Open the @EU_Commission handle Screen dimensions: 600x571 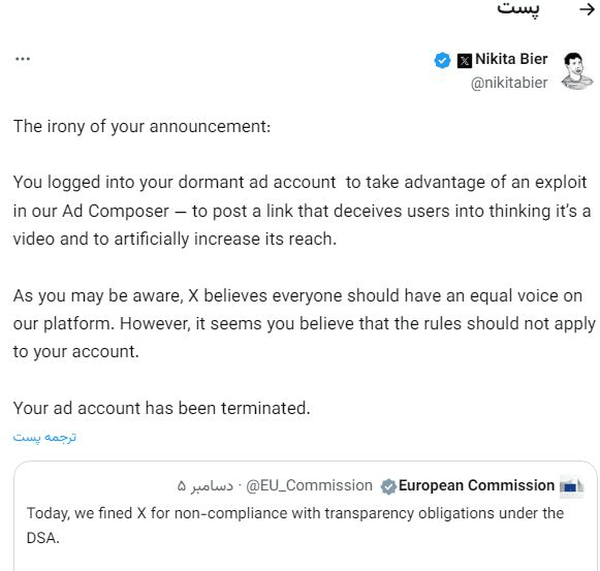[x=309, y=486]
